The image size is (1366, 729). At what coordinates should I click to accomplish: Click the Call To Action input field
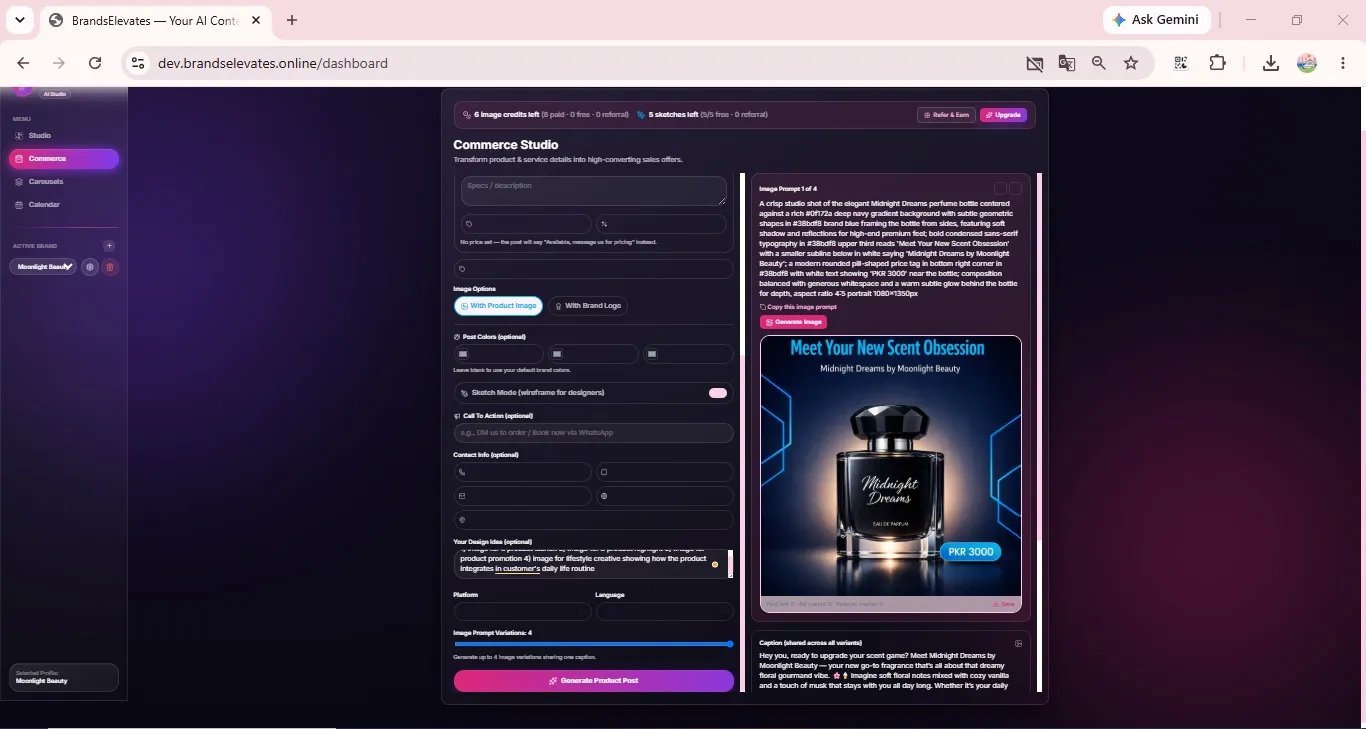(594, 433)
